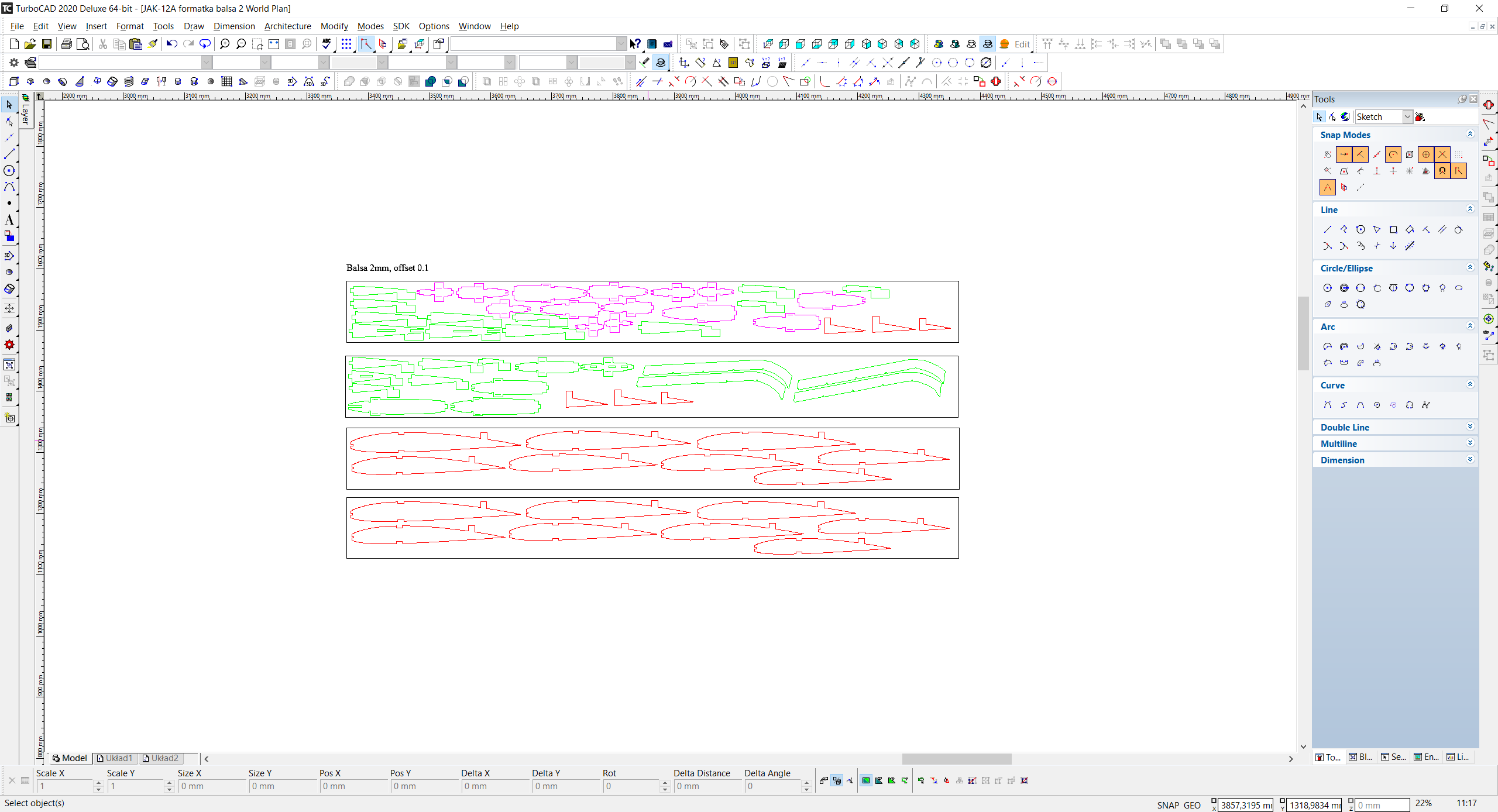Click the Undo arrow icon
The height and width of the screenshot is (812, 1498).
pos(171,44)
